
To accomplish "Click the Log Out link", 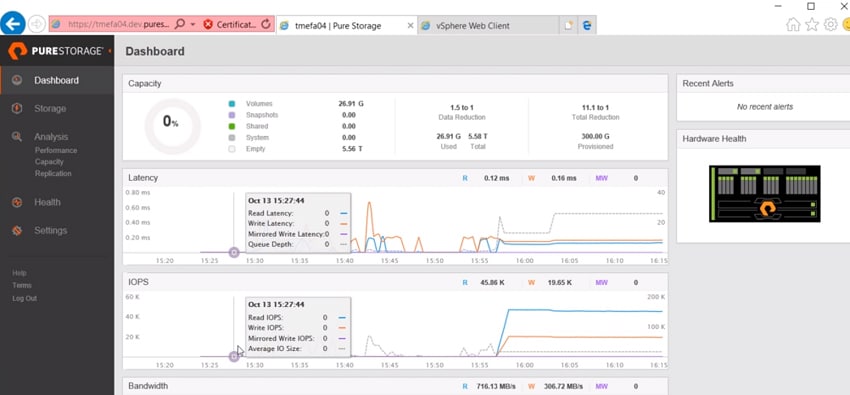I will (x=24, y=298).
